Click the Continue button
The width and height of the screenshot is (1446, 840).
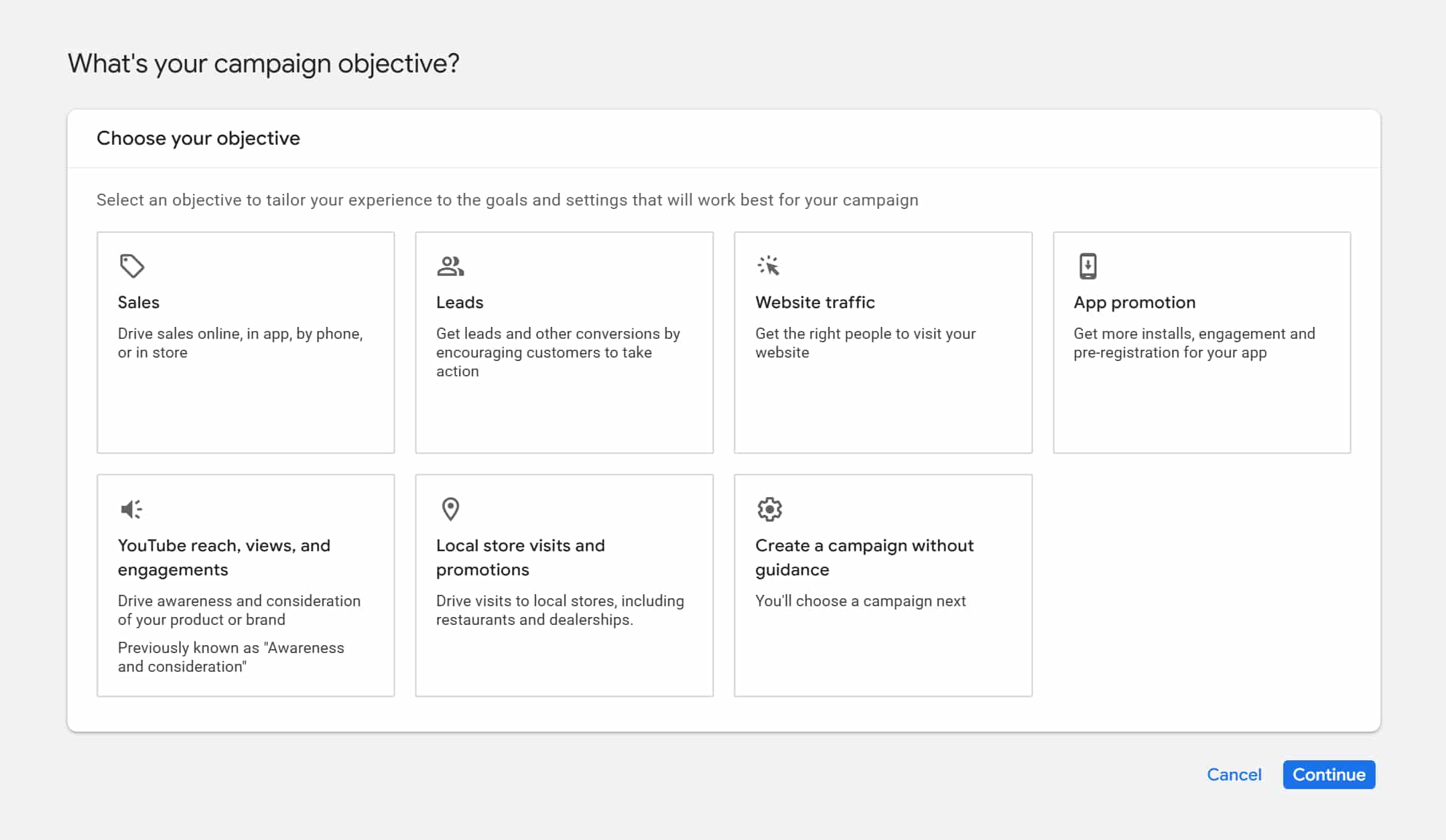coord(1329,774)
